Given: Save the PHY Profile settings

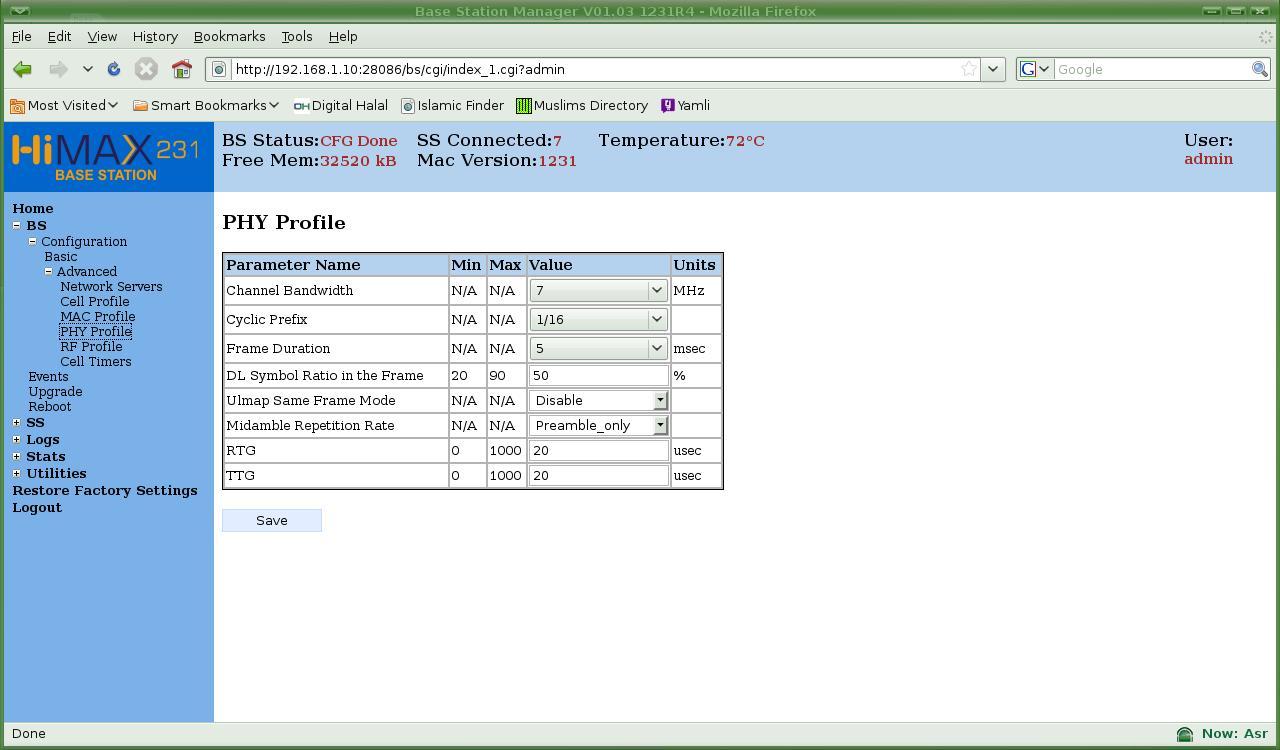Looking at the screenshot, I should [271, 520].
